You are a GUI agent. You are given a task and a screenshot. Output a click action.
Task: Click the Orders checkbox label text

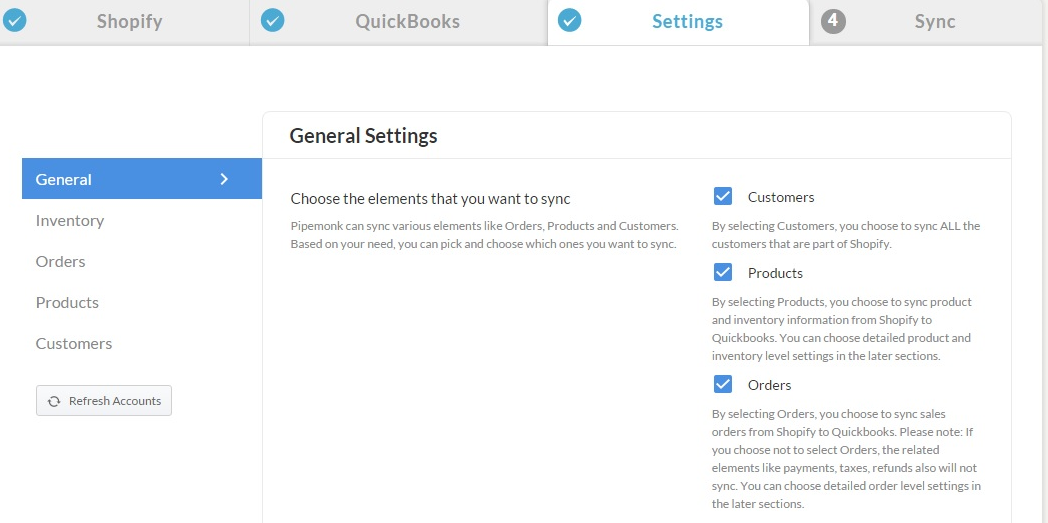point(769,385)
